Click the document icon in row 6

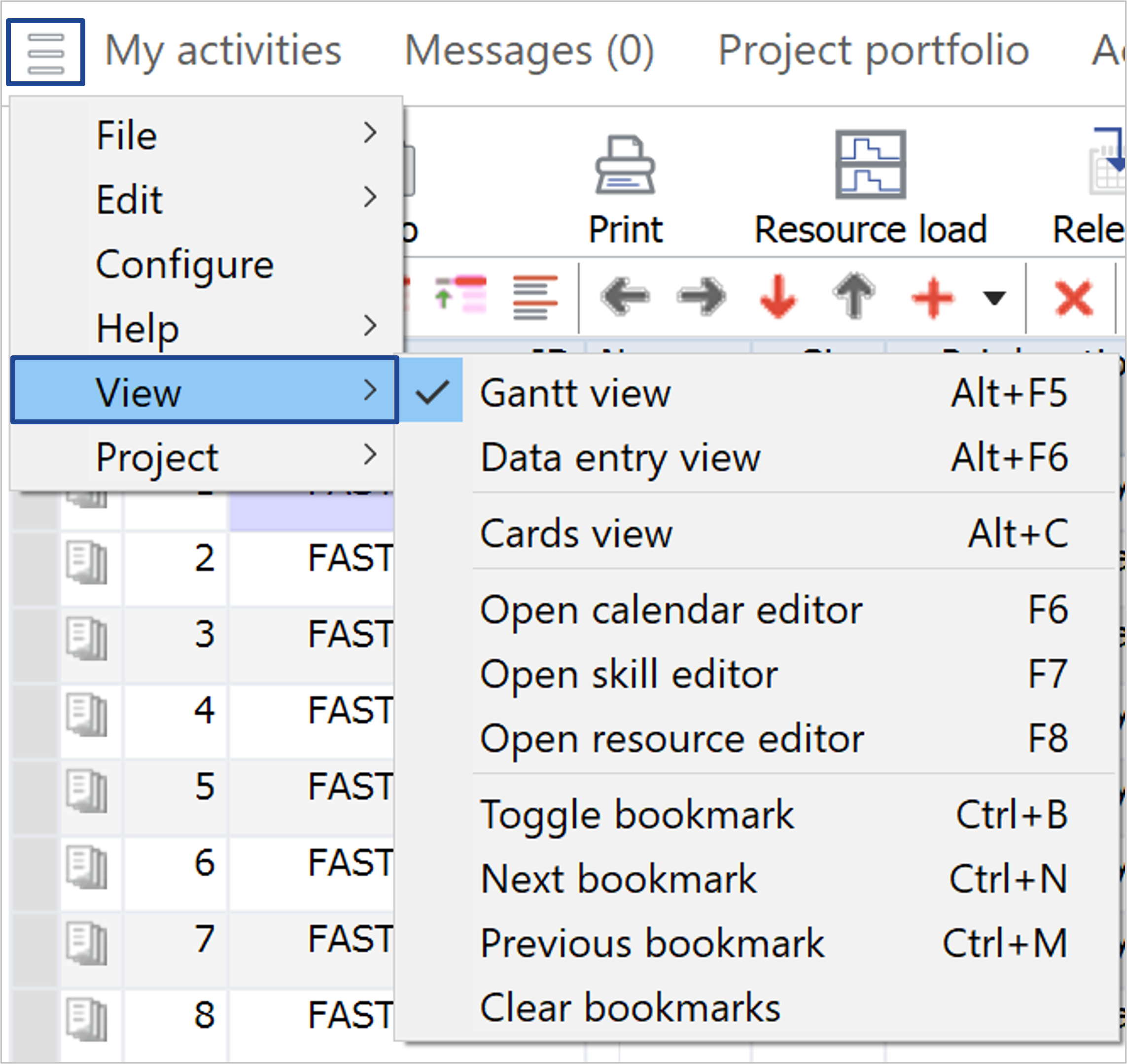click(x=86, y=867)
